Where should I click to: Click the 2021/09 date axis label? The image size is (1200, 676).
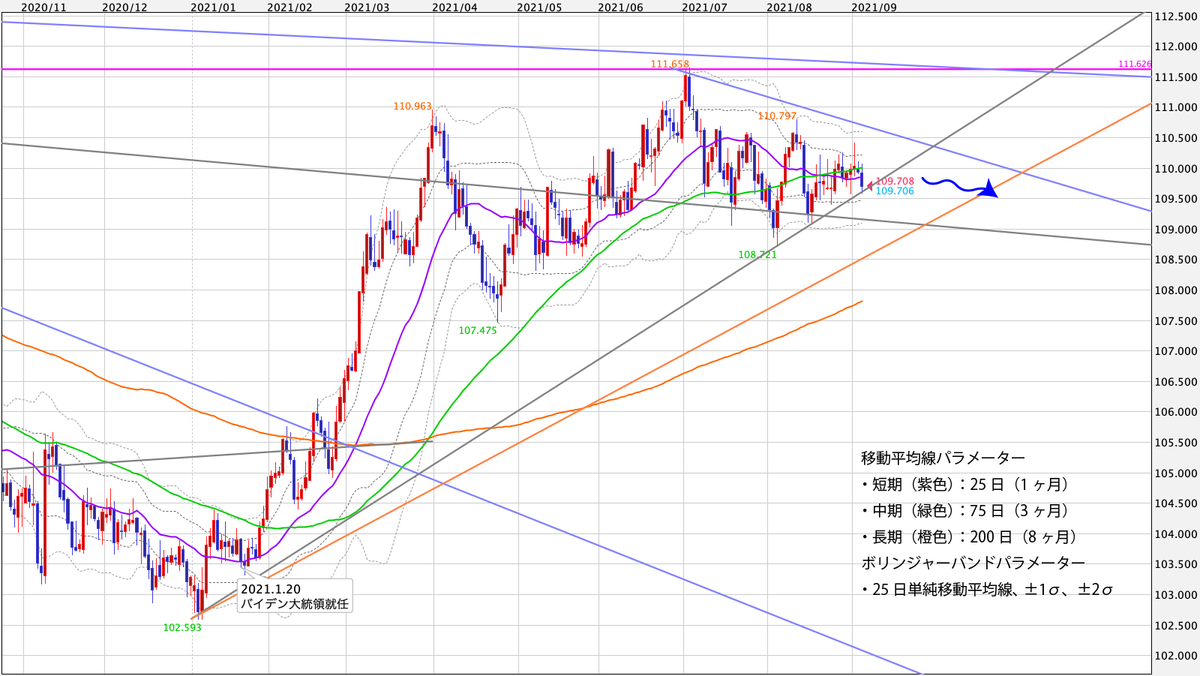(873, 6)
